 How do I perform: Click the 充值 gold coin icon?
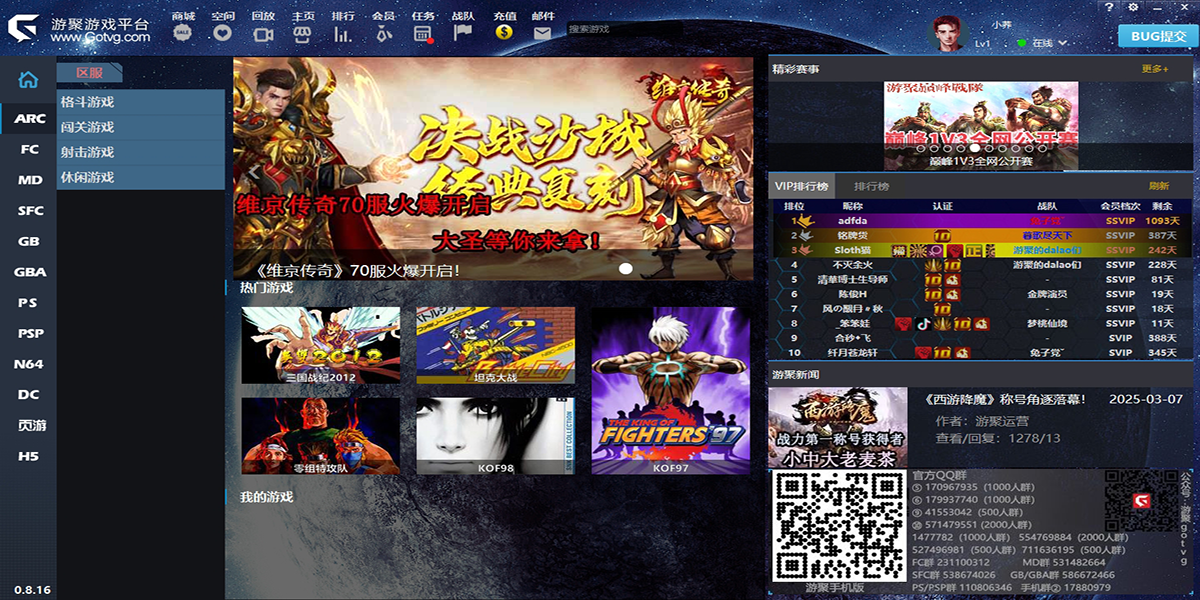[x=504, y=33]
